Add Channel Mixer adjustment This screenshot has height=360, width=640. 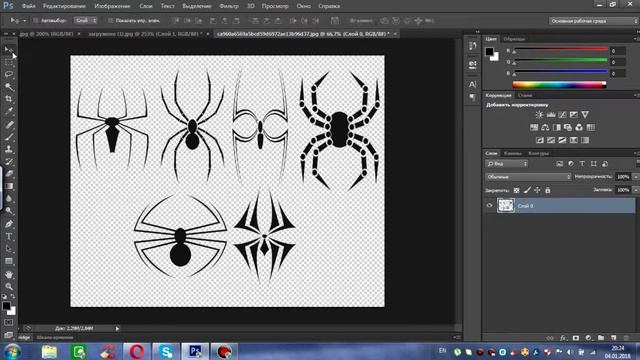579,127
